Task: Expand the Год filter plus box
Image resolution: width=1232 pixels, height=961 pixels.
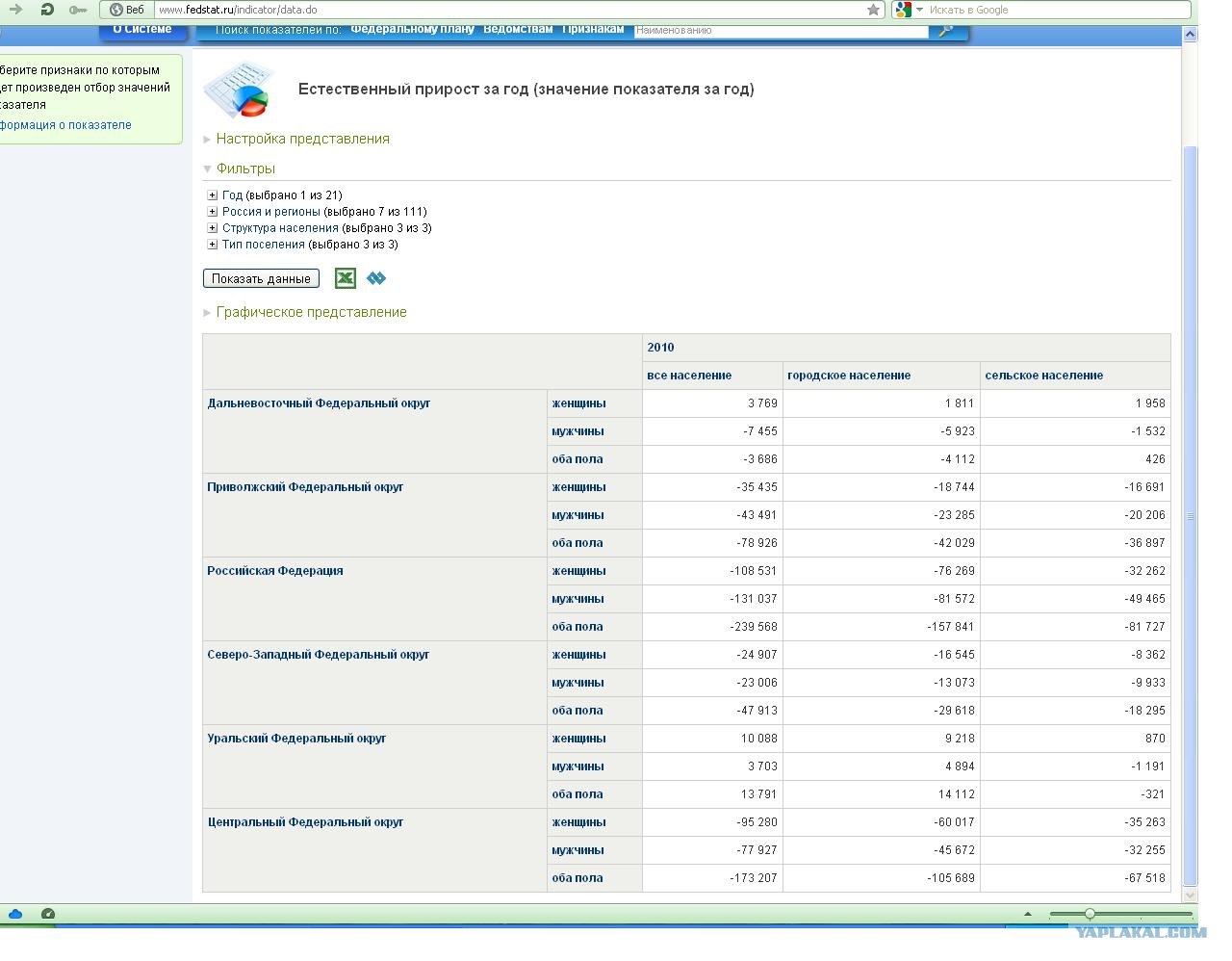Action: coord(213,195)
